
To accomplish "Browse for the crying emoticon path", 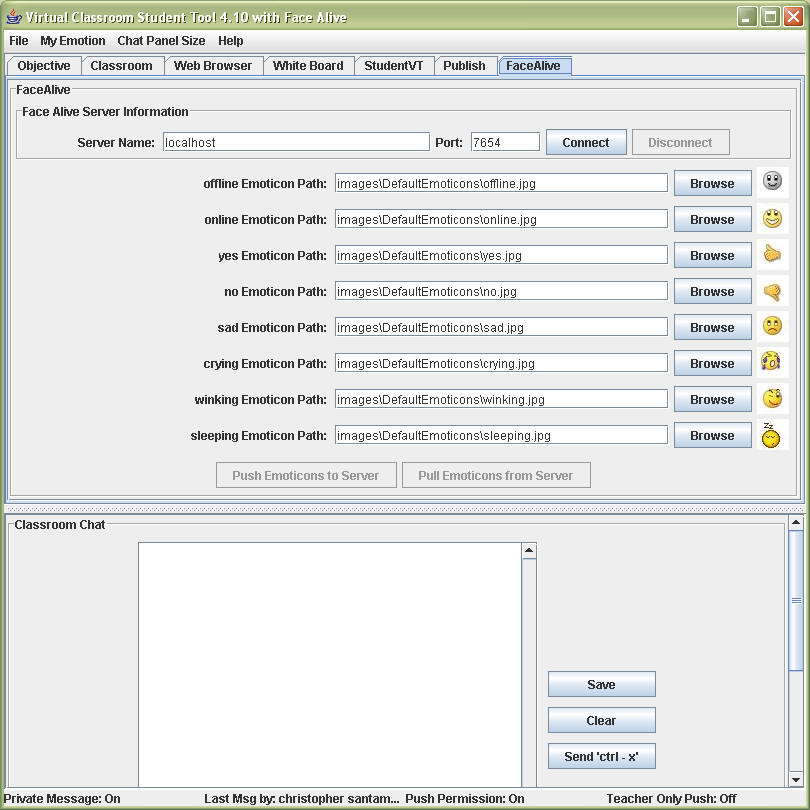I will [712, 364].
